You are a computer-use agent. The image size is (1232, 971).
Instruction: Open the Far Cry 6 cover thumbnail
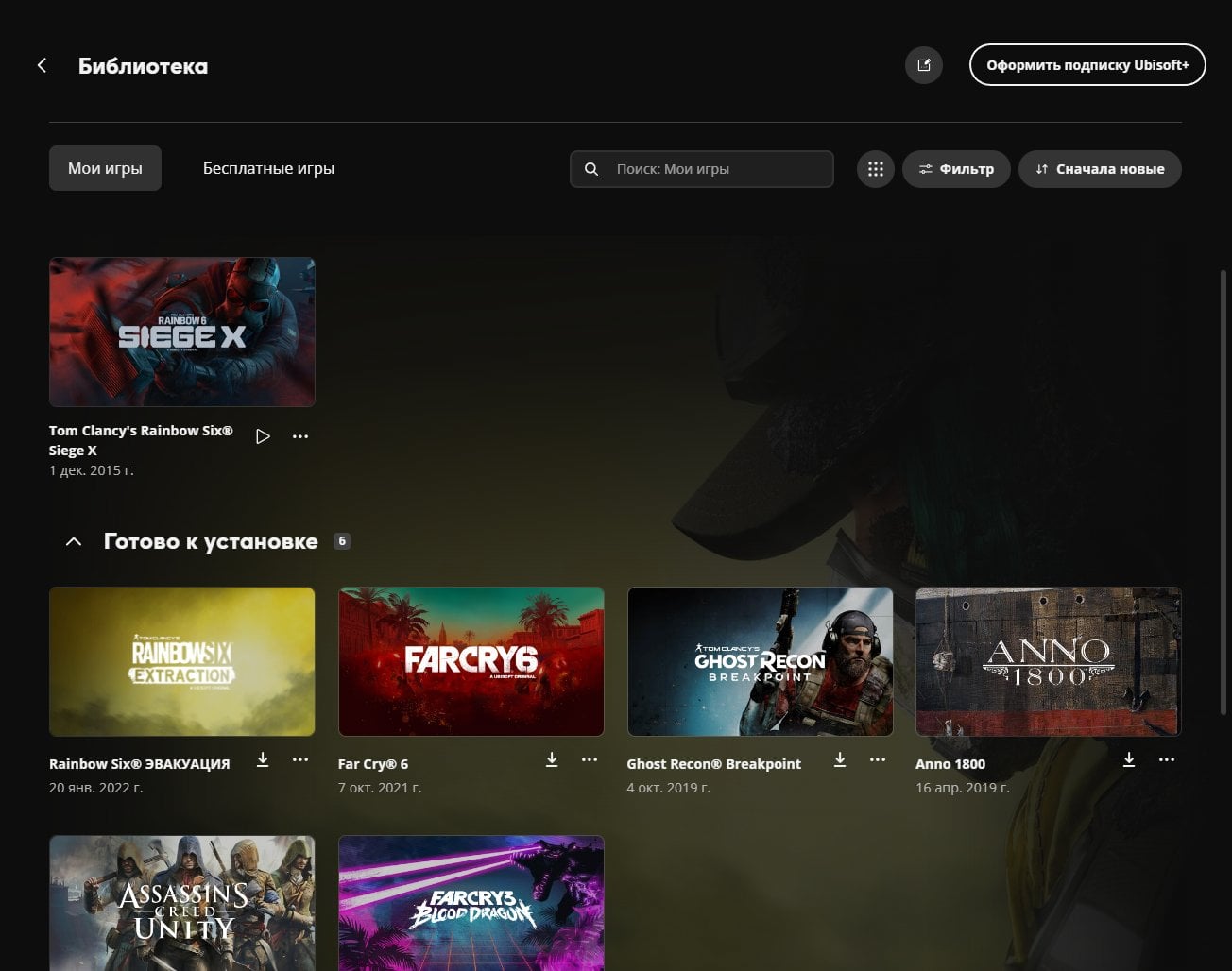point(471,661)
